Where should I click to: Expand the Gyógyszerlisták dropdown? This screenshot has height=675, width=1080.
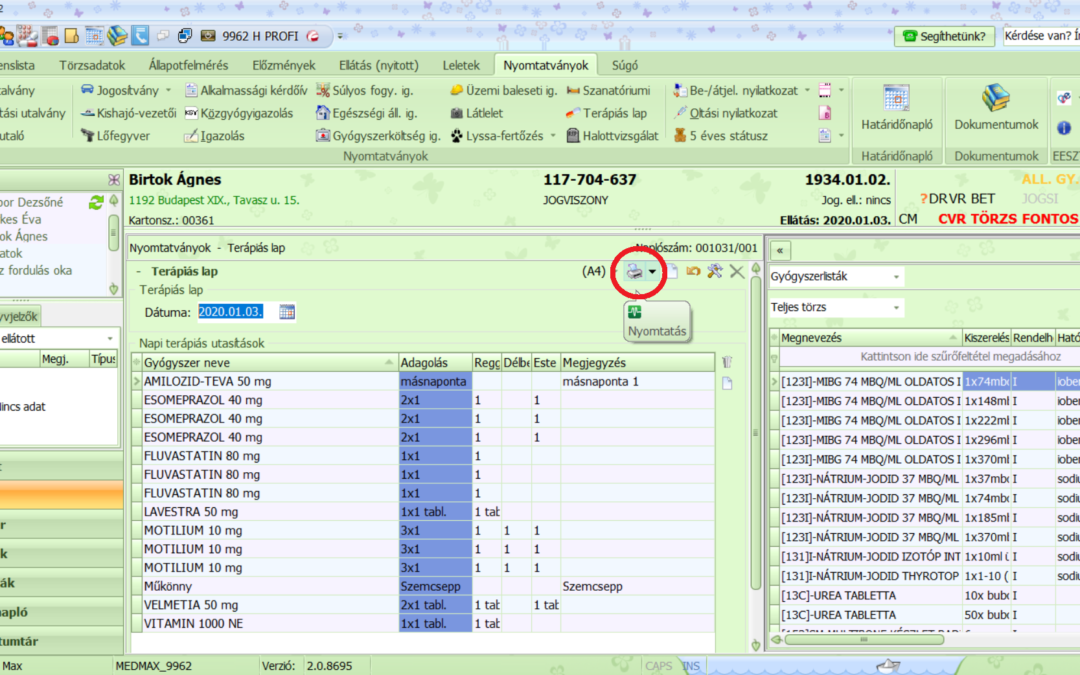point(896,276)
